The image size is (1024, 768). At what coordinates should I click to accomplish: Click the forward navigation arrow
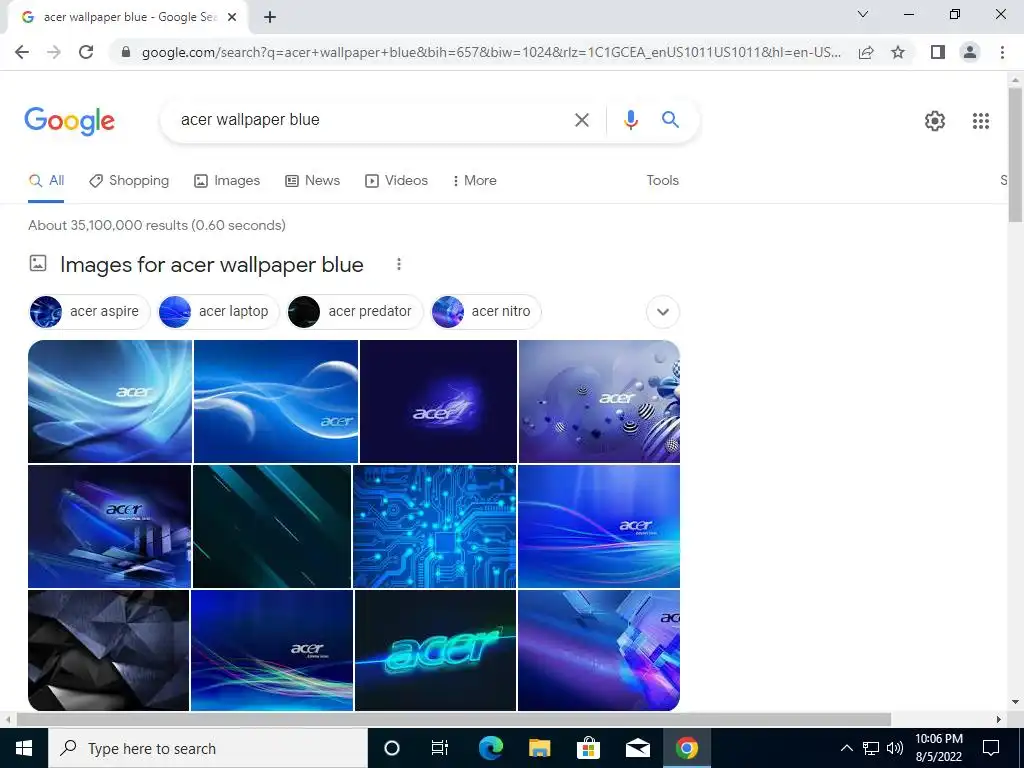coord(54,52)
